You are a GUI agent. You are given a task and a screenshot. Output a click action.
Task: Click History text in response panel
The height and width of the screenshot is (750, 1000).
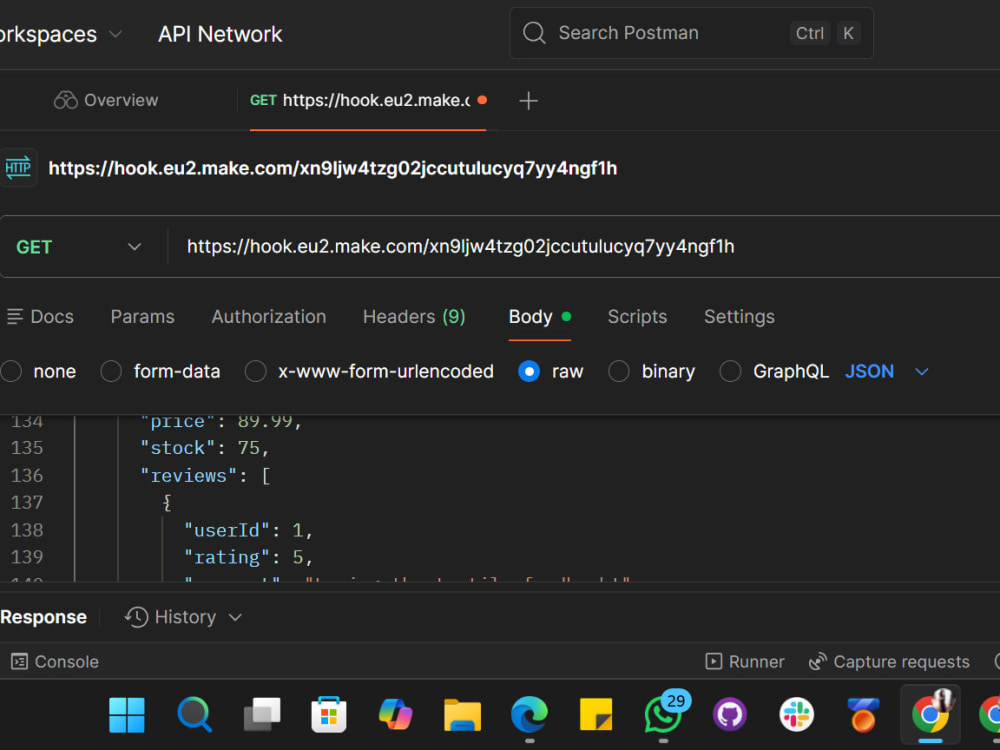coord(186,617)
